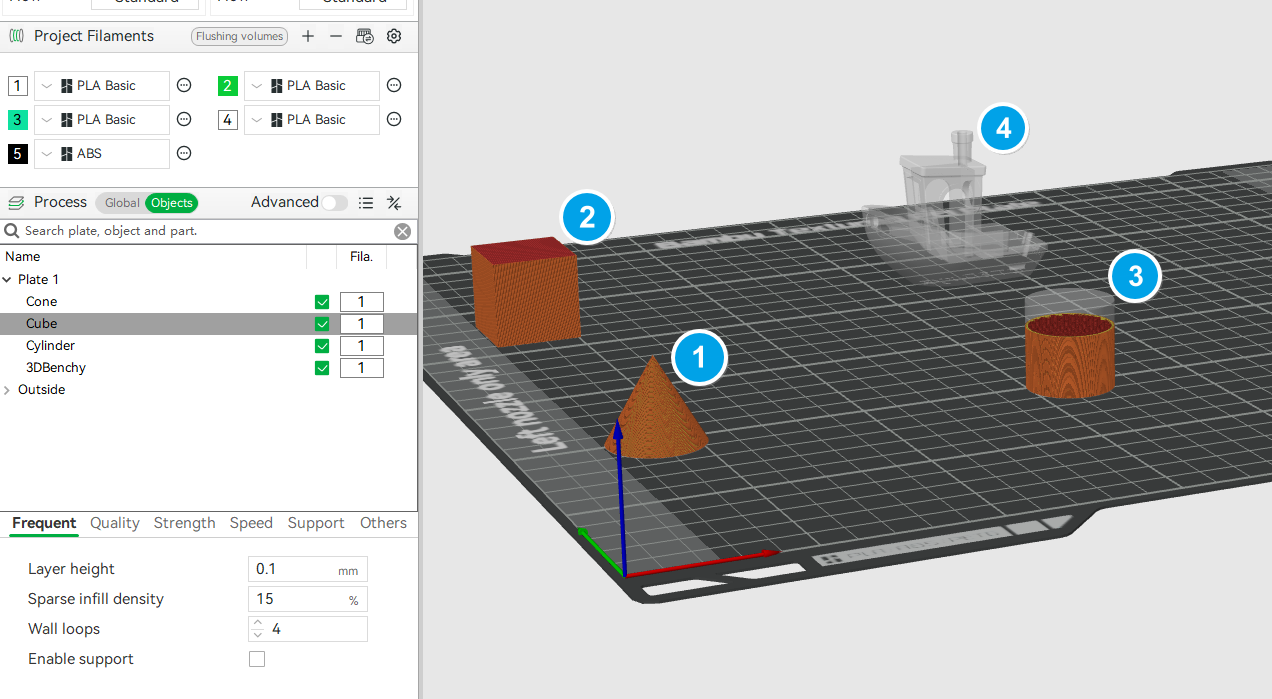Click the white filament 1 color swatch
This screenshot has height=699, width=1272.
coord(18,86)
